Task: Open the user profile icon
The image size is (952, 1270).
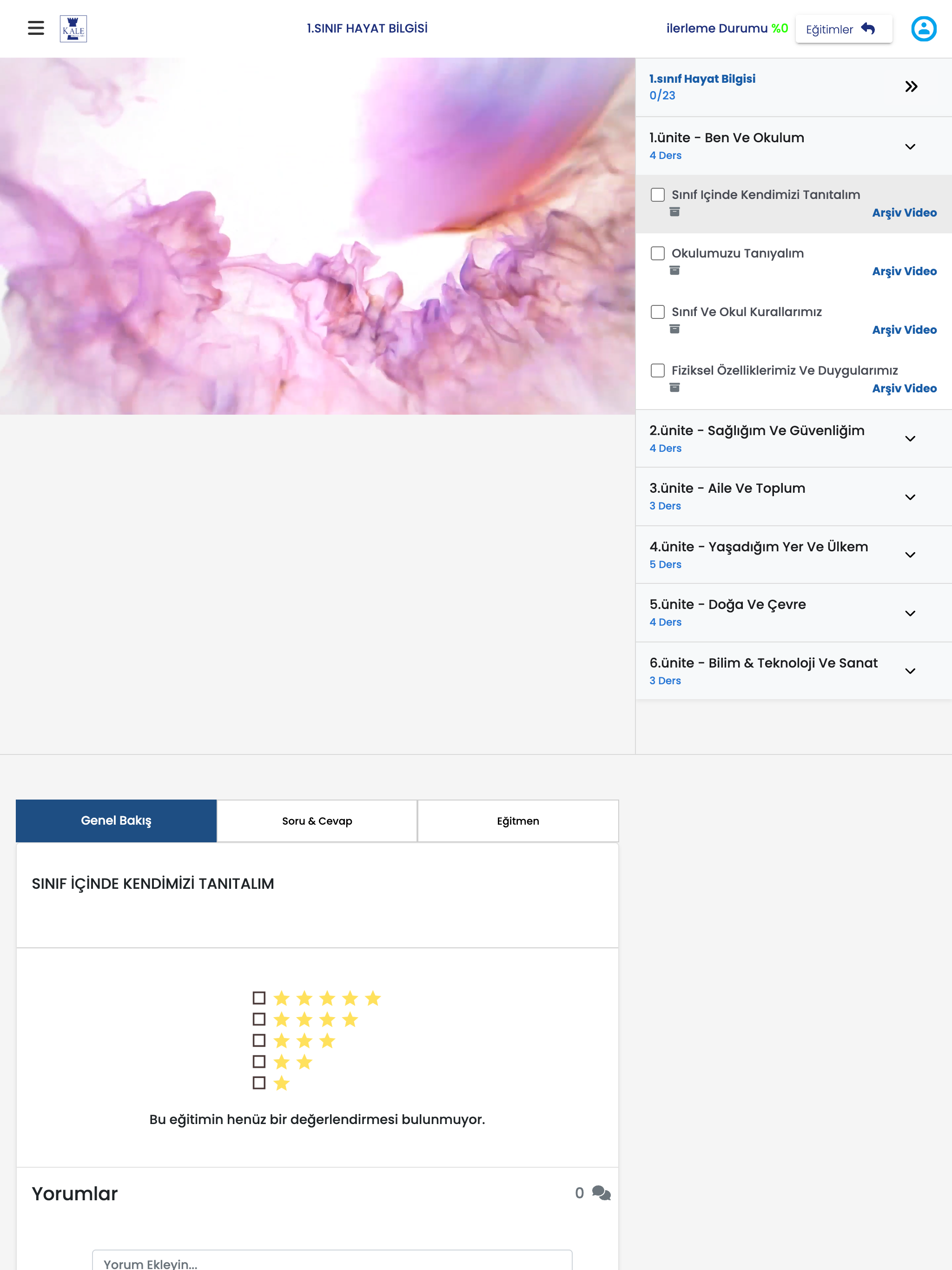Action: [x=923, y=29]
